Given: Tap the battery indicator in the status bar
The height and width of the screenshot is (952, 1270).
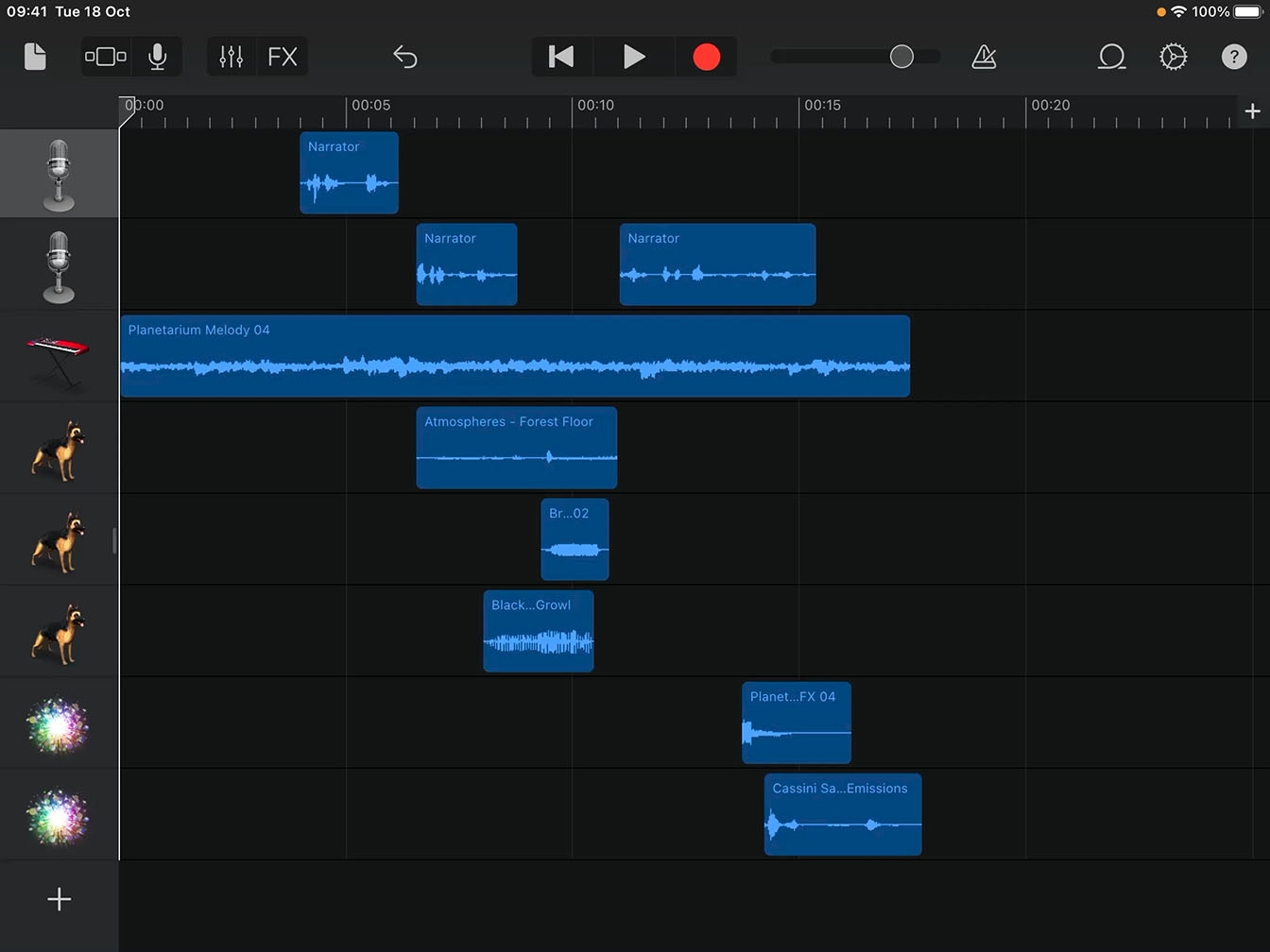Looking at the screenshot, I should [x=1247, y=11].
